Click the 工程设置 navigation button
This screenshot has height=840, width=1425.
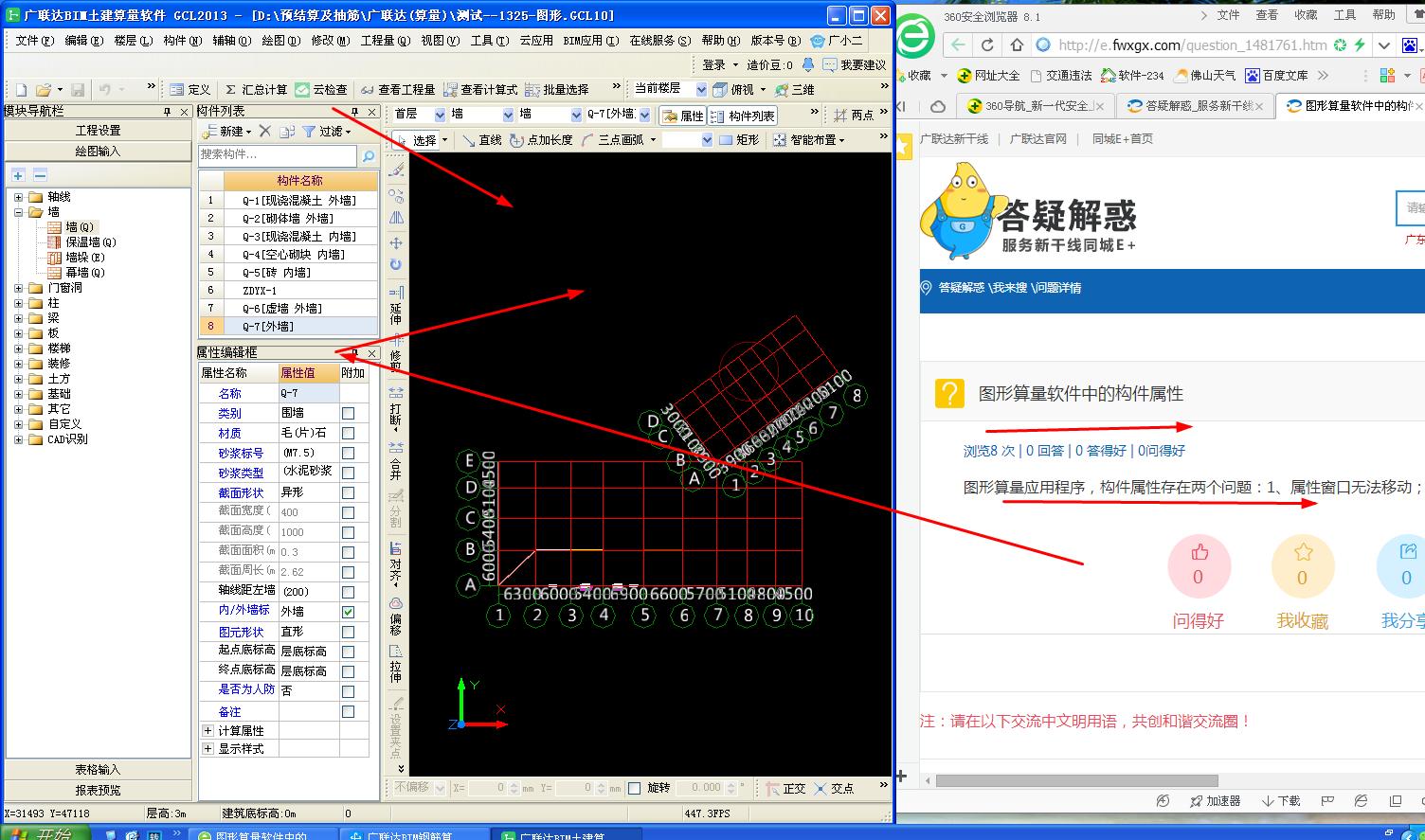[x=99, y=131]
